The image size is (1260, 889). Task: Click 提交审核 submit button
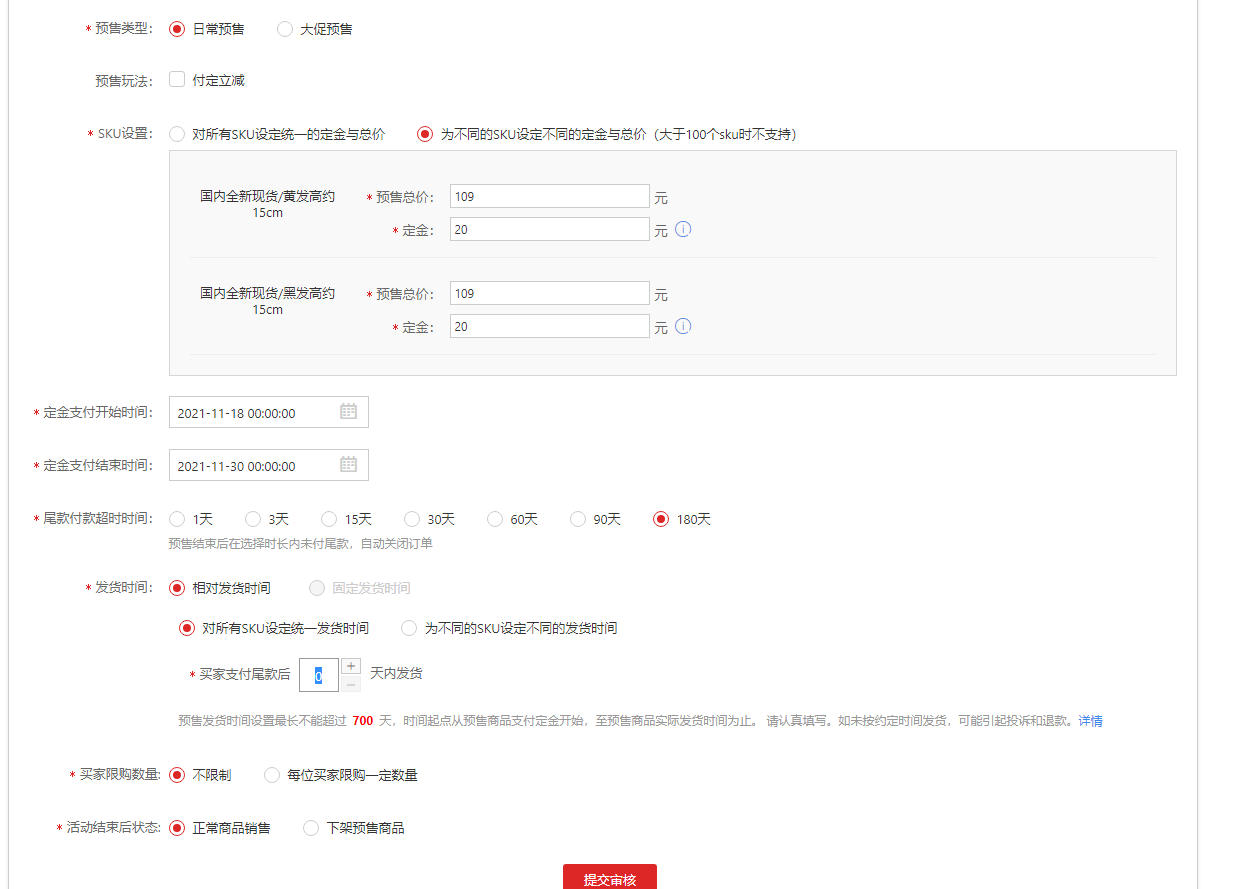[x=610, y=877]
